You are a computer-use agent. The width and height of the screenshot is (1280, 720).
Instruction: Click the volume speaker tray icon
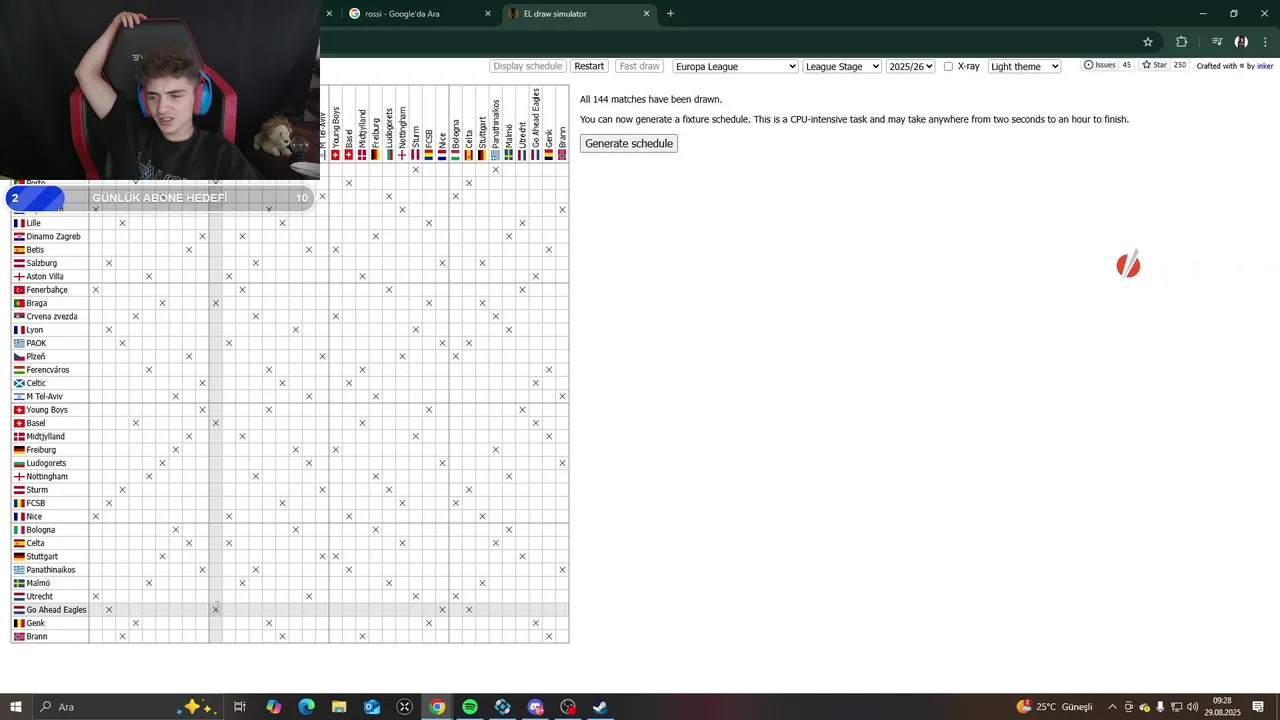click(1193, 707)
